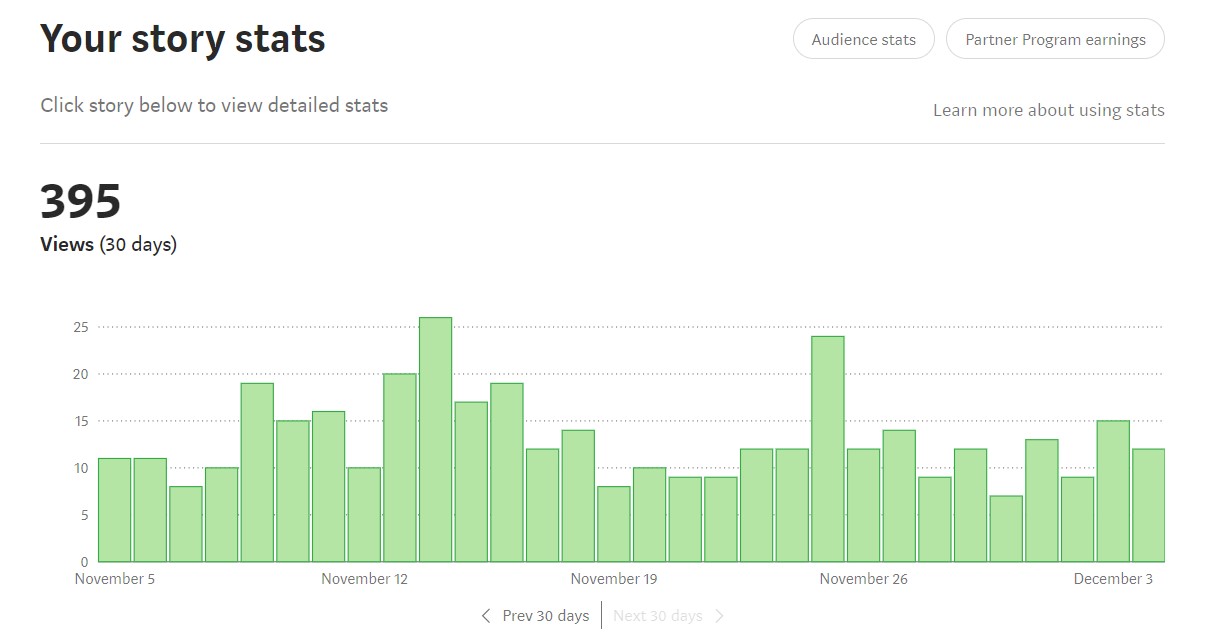Open the Audience stats page

click(863, 40)
